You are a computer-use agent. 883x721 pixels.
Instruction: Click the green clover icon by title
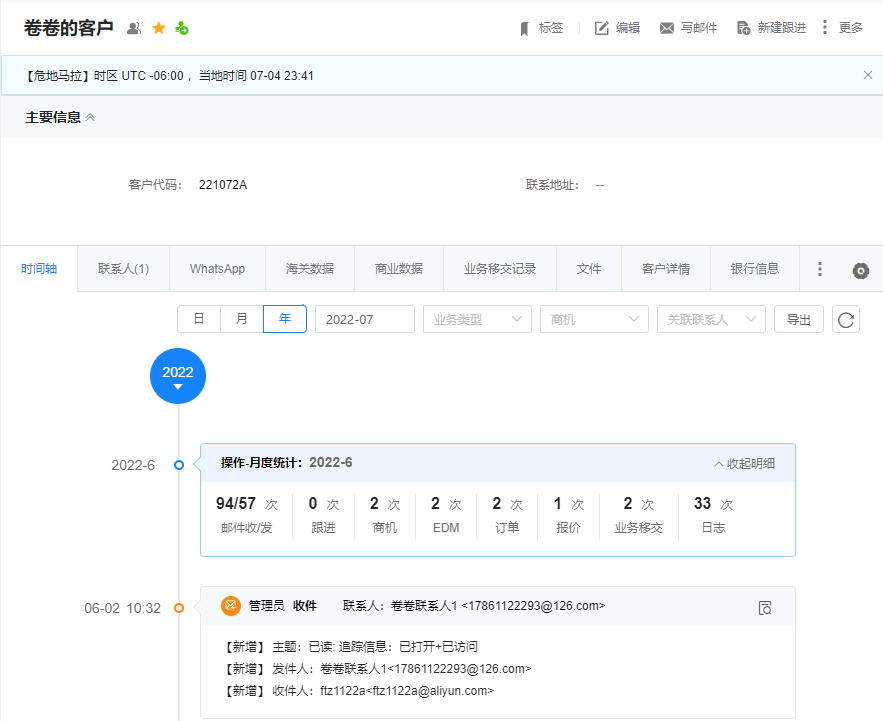pos(182,28)
